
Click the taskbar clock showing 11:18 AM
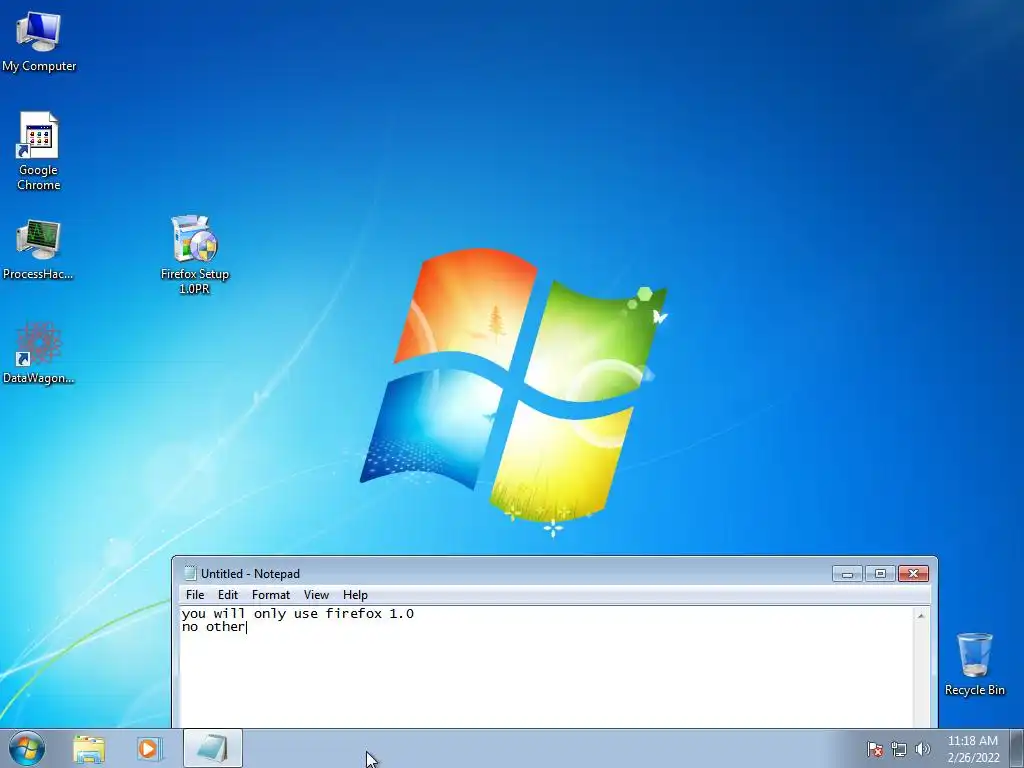(x=972, y=749)
